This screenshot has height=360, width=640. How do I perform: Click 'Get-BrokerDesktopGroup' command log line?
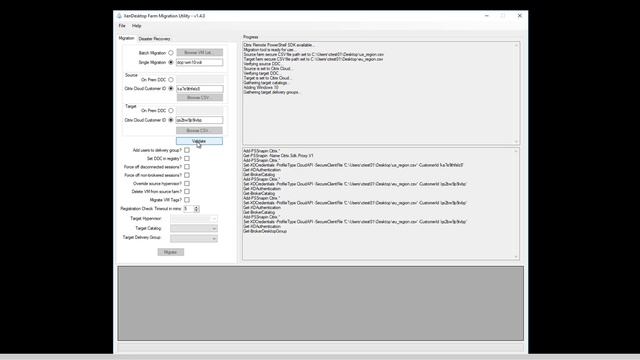coord(265,231)
